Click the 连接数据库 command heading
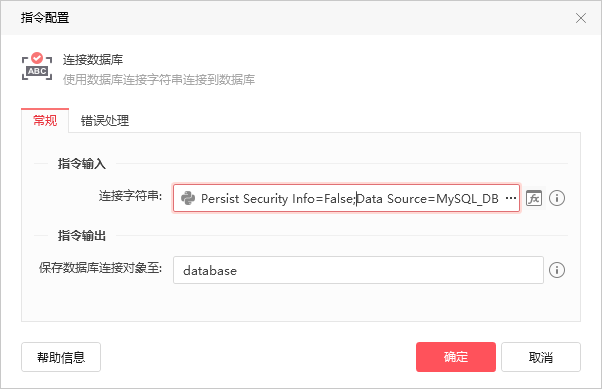This screenshot has width=602, height=389. pos(93,60)
